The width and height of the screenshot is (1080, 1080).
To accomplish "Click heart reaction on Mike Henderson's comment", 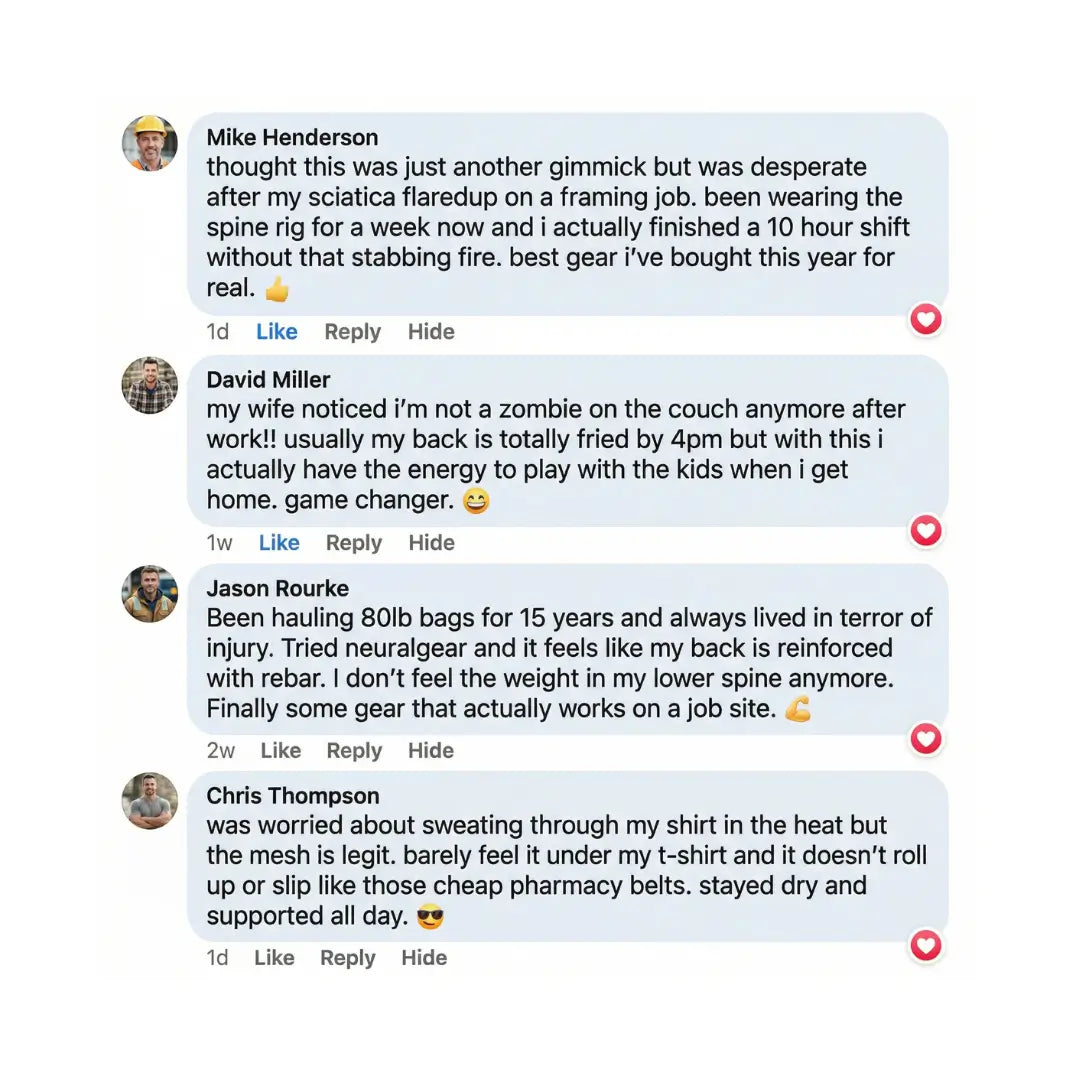I will tap(927, 319).
